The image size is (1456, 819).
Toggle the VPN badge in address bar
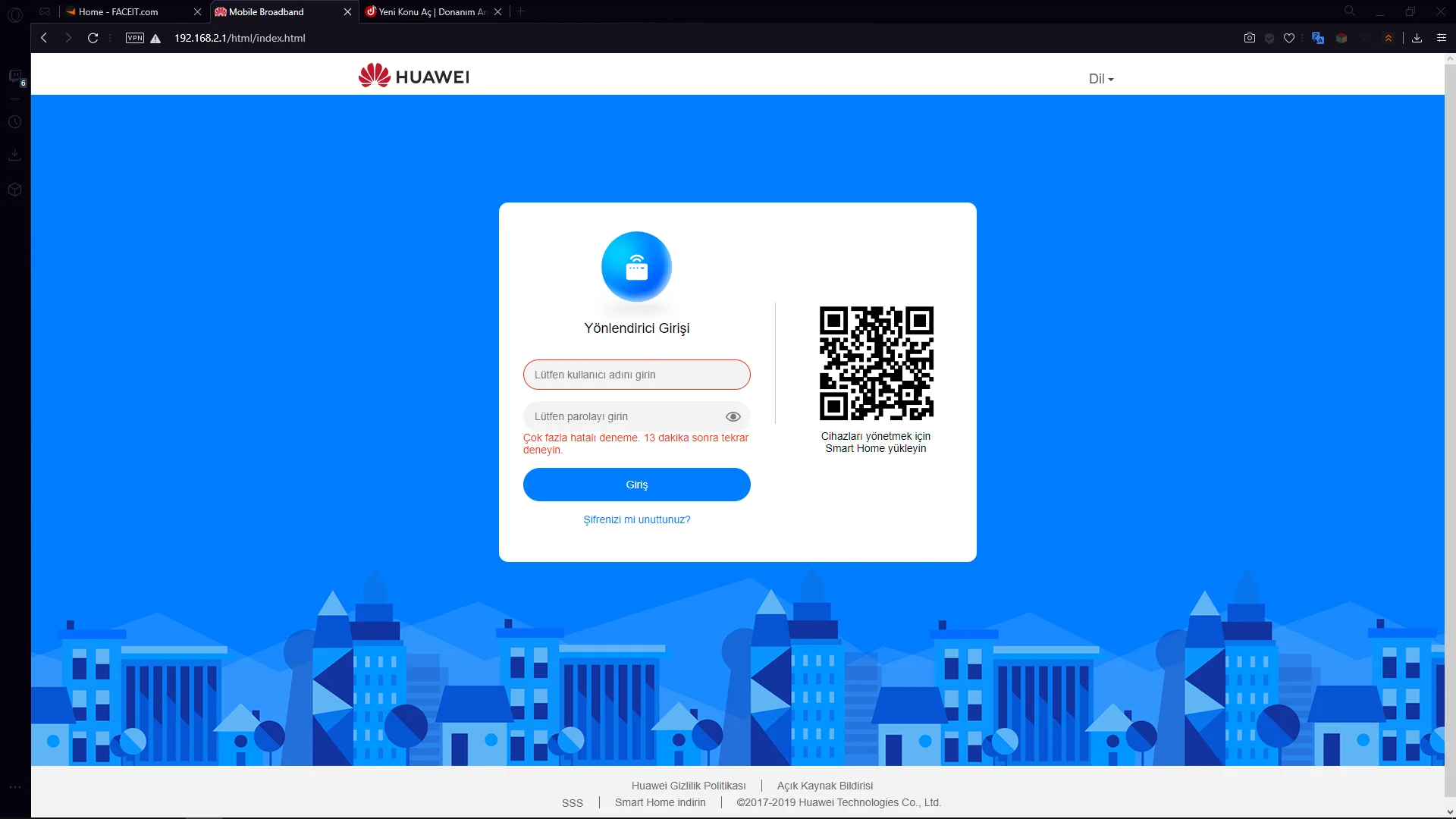coord(135,38)
